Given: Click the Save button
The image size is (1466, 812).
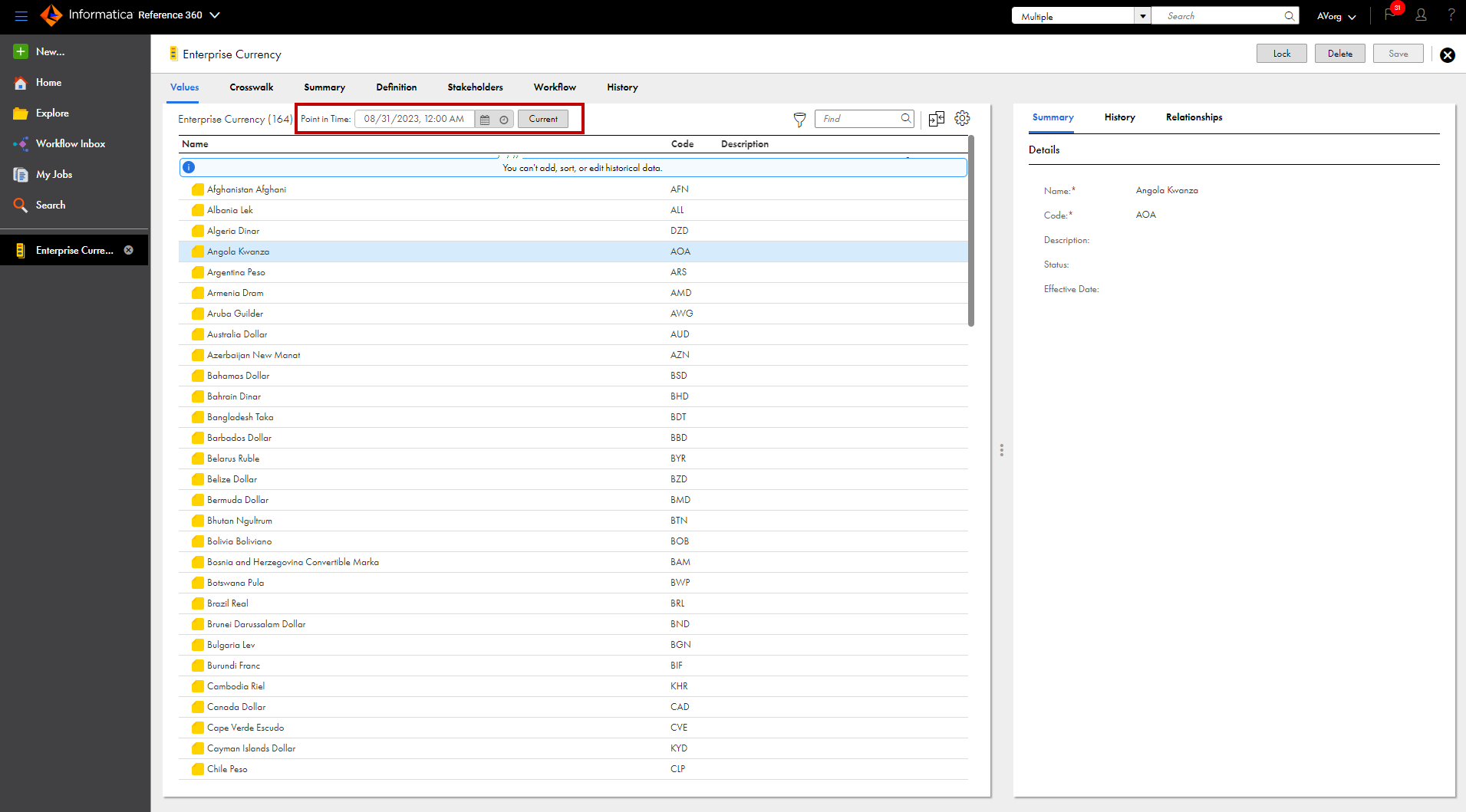Looking at the screenshot, I should [x=1398, y=54].
